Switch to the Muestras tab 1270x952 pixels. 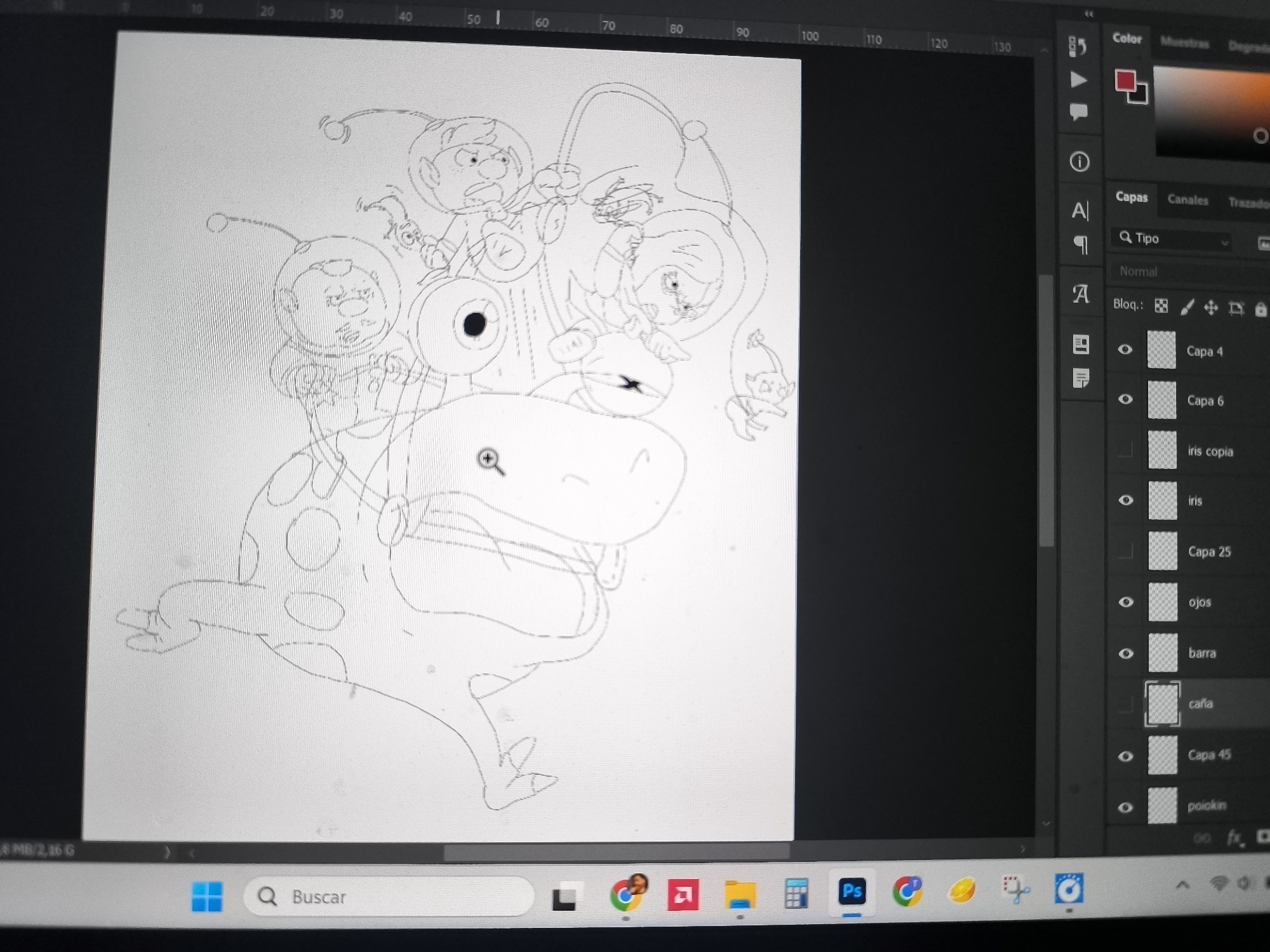click(1184, 43)
